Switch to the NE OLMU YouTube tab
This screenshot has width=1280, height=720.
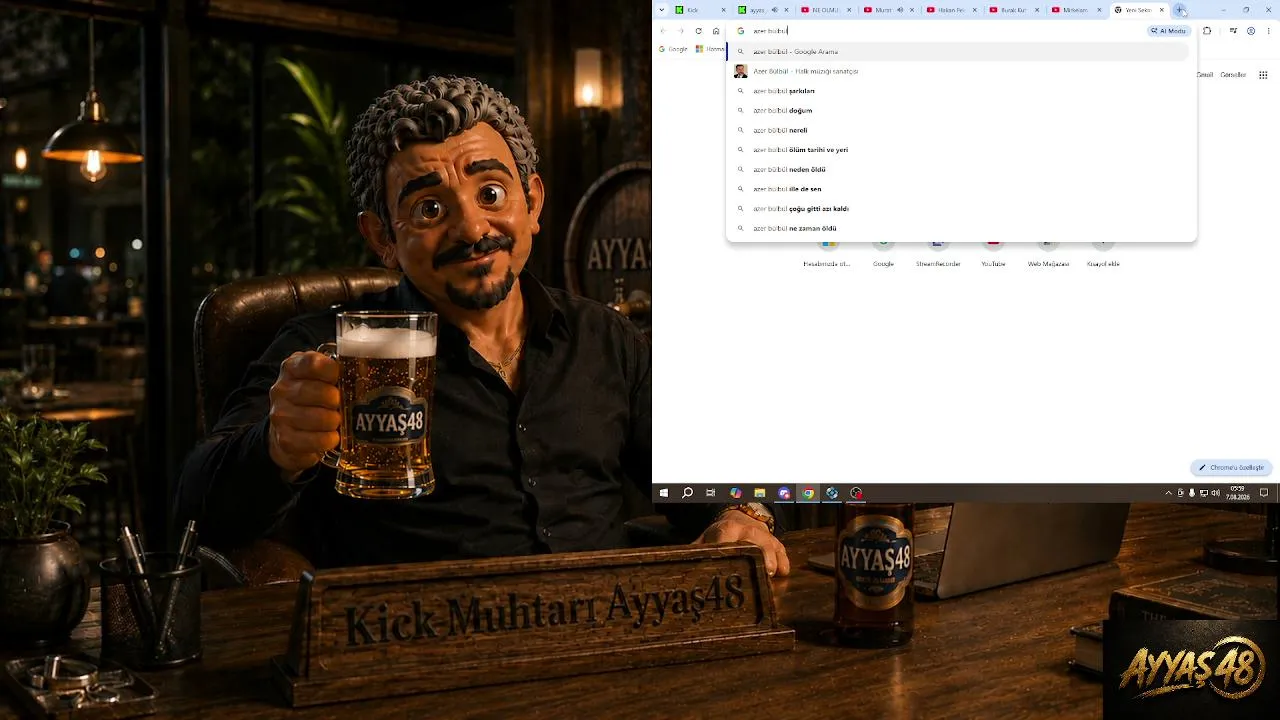(x=825, y=10)
